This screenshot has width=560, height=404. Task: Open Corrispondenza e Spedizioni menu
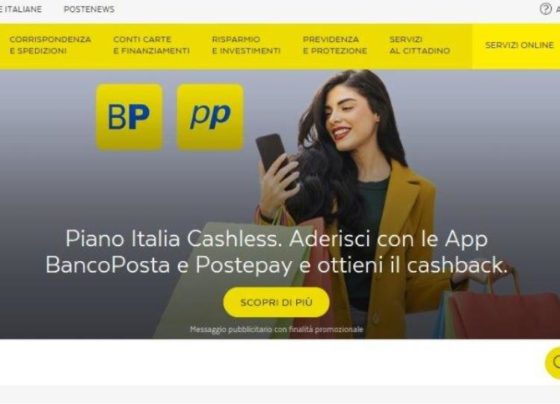point(50,45)
